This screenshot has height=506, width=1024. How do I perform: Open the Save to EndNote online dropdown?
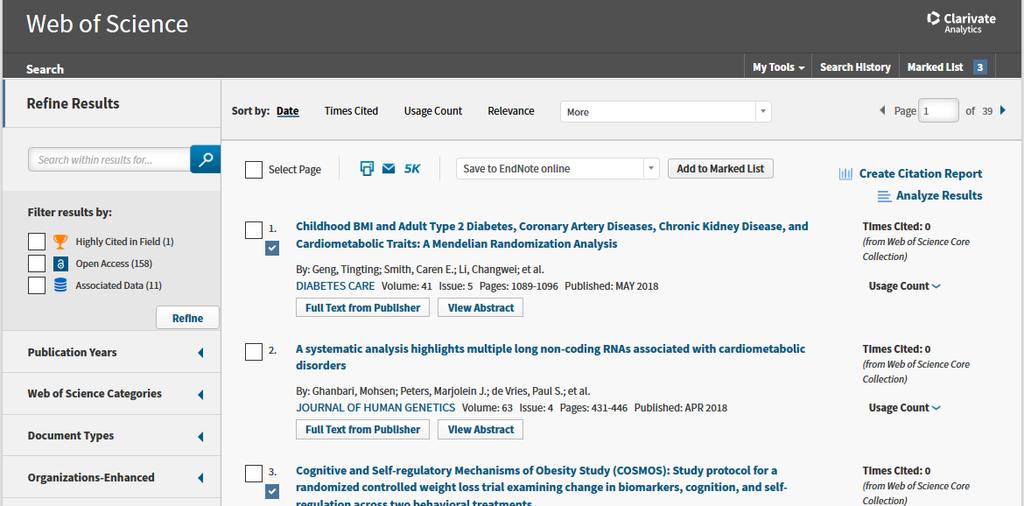pyautogui.click(x=558, y=168)
